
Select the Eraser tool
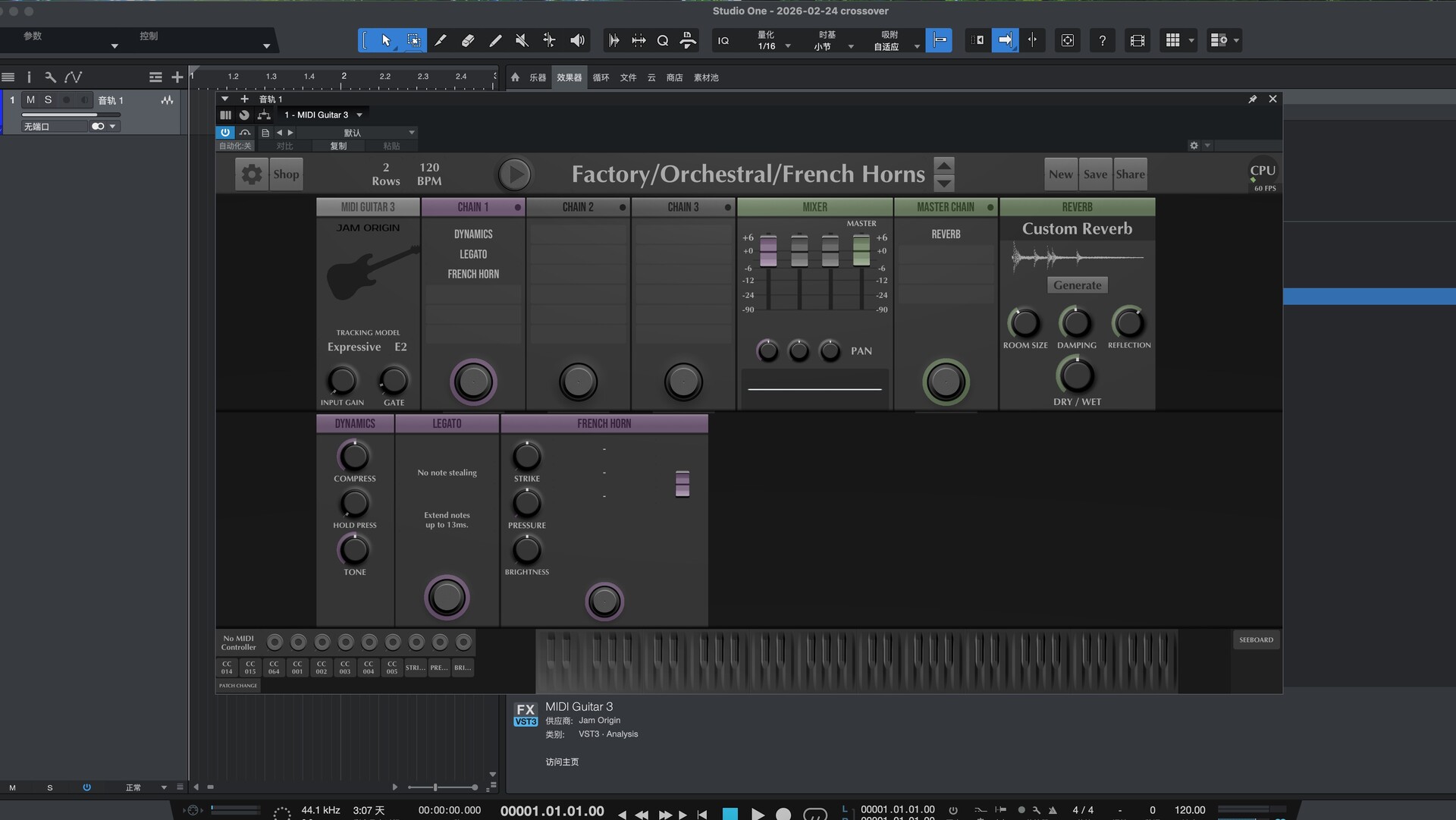point(468,40)
